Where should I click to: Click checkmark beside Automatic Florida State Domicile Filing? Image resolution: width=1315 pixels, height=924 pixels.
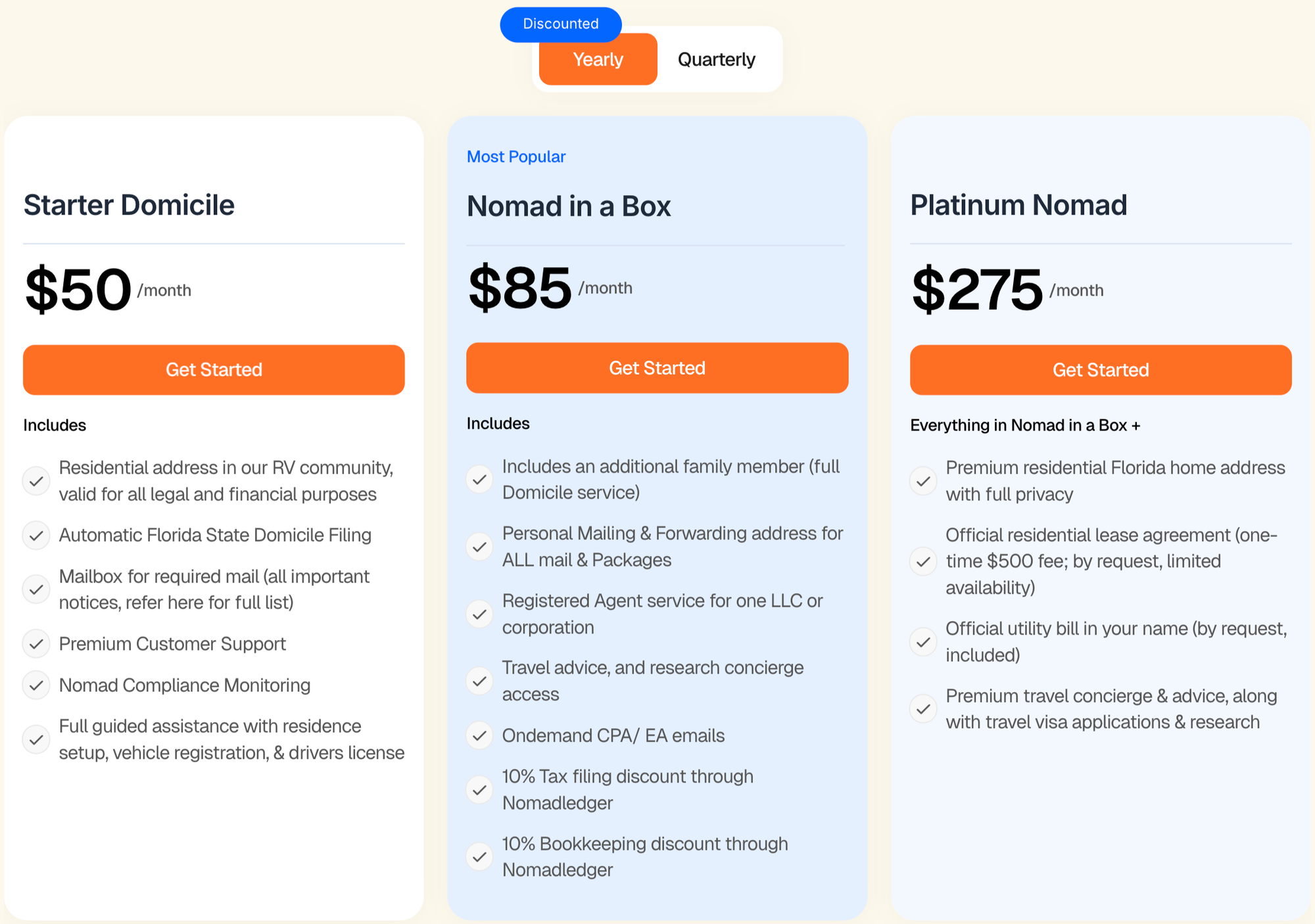37,536
